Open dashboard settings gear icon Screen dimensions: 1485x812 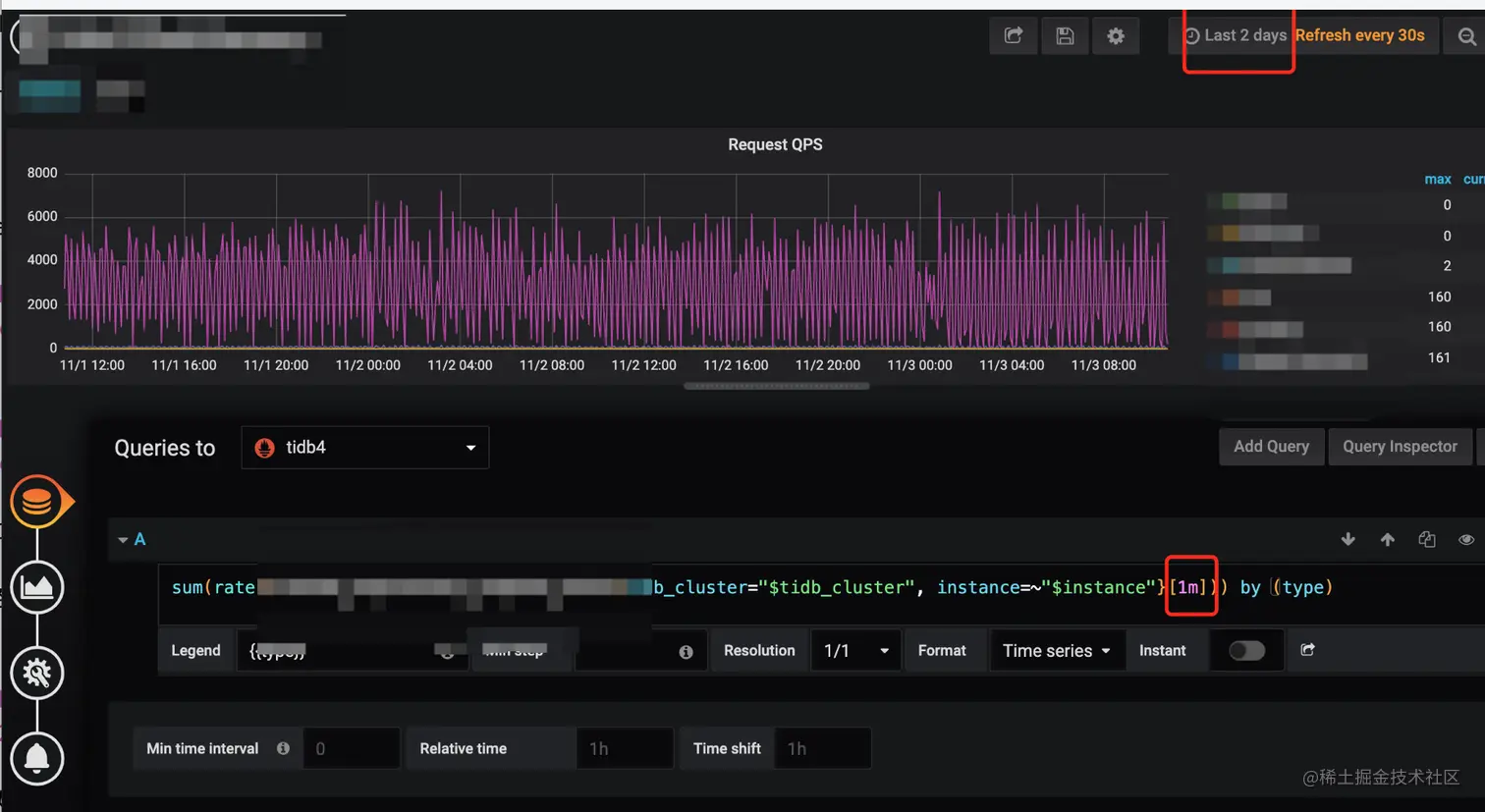pyautogui.click(x=1116, y=36)
